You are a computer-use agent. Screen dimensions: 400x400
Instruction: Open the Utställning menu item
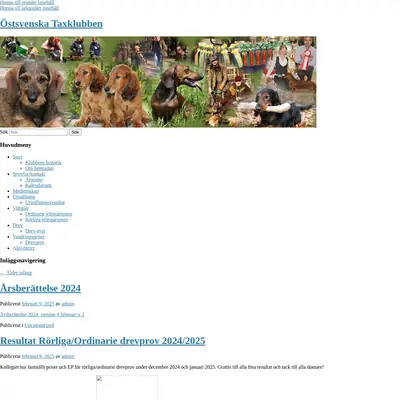pyautogui.click(x=24, y=197)
